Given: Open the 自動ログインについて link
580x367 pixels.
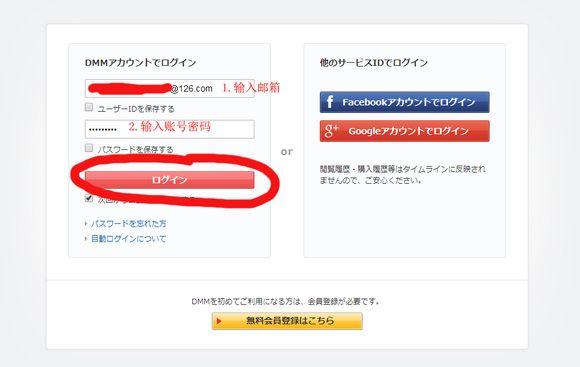Looking at the screenshot, I should [129, 239].
